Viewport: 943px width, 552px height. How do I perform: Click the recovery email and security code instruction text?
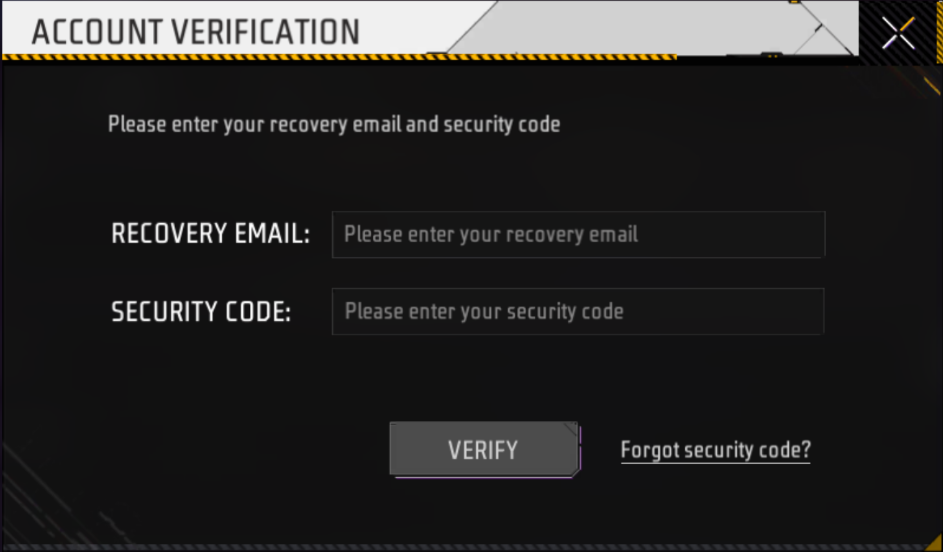(334, 124)
